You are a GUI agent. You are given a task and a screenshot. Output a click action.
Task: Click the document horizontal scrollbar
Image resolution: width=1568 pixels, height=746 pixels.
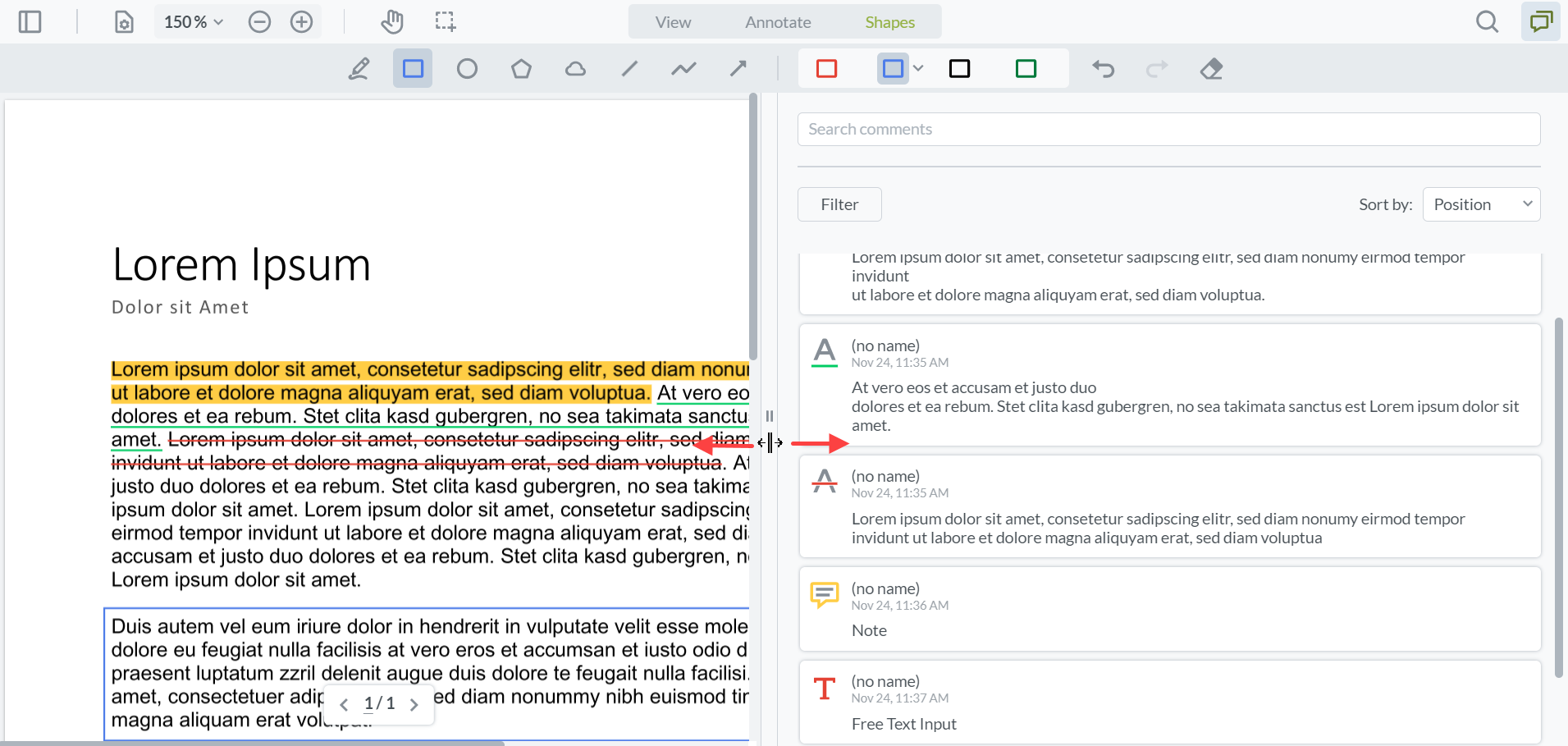[x=252, y=743]
